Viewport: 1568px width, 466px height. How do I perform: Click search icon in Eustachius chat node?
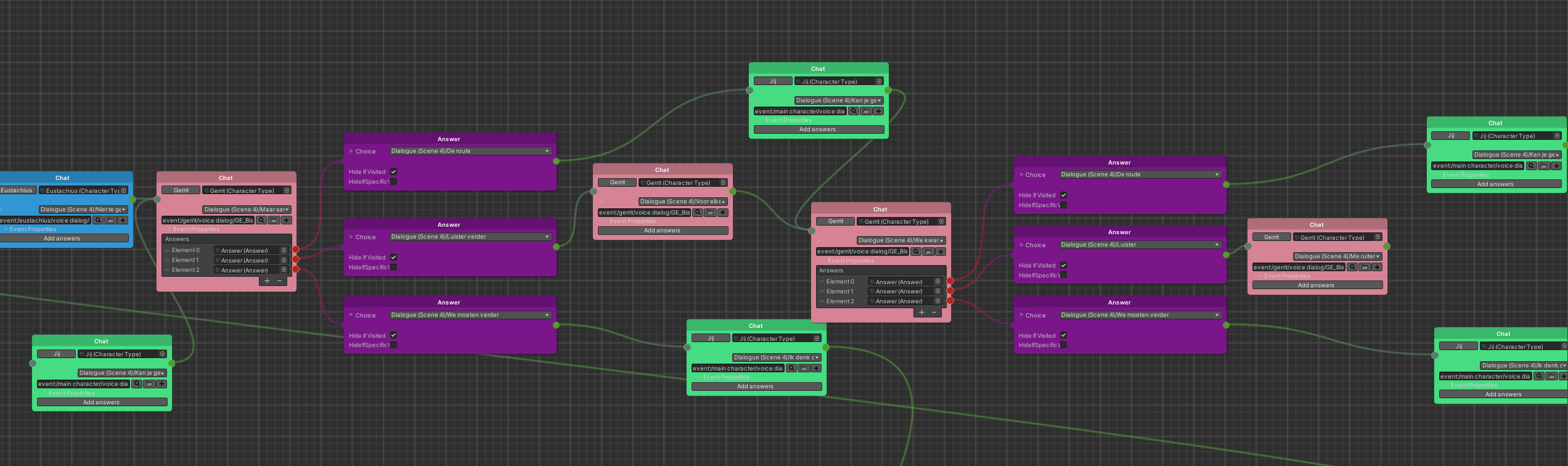coord(98,220)
